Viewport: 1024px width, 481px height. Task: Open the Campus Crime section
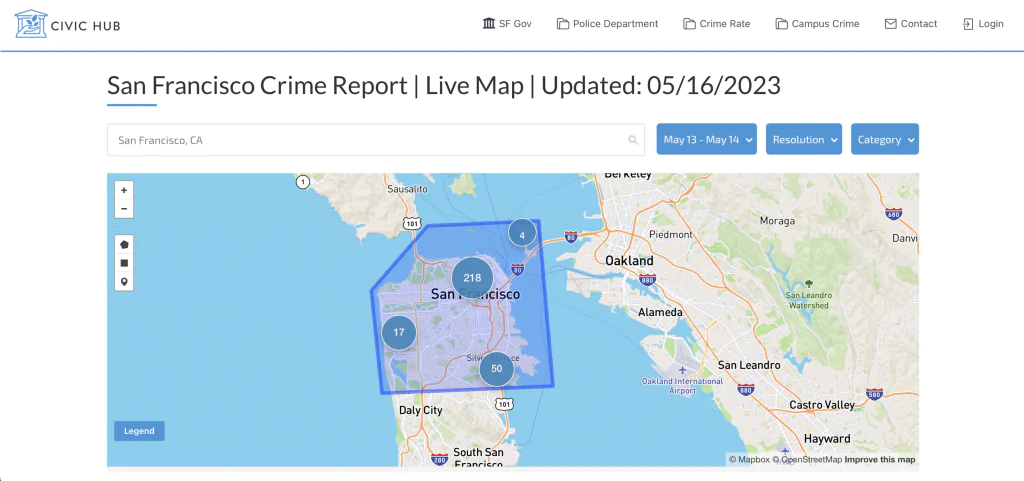[817, 24]
